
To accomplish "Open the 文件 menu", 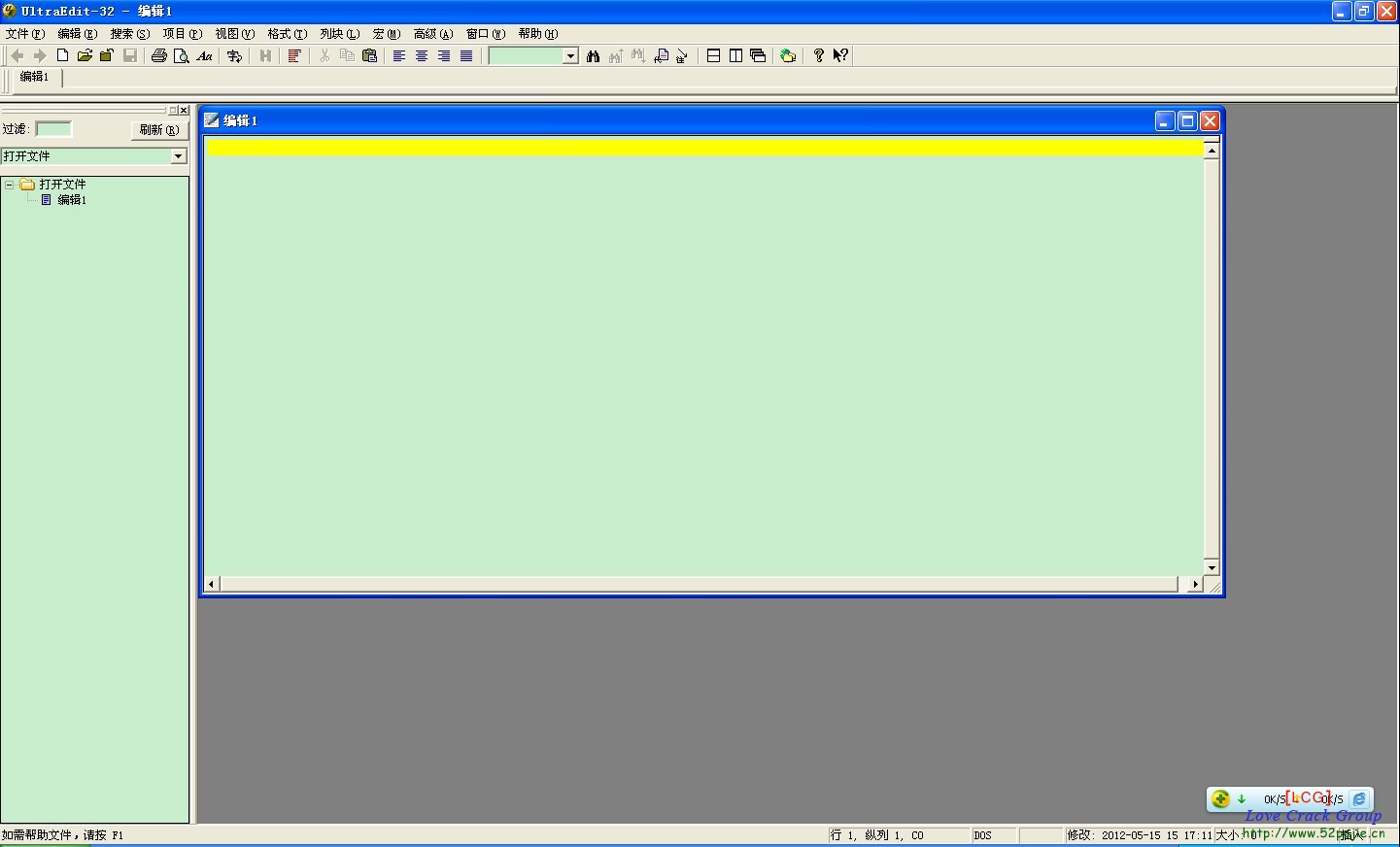I will (24, 34).
